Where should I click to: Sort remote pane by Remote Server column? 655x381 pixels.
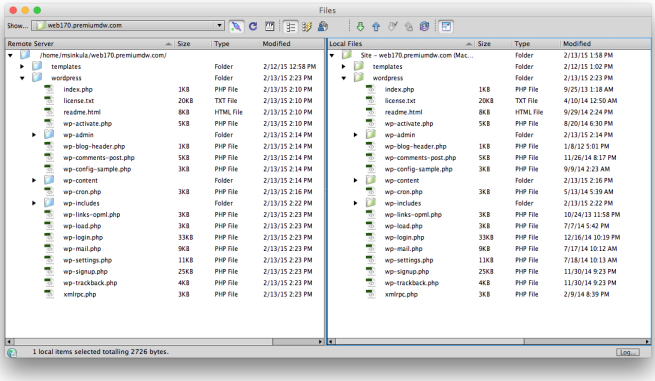90,43
